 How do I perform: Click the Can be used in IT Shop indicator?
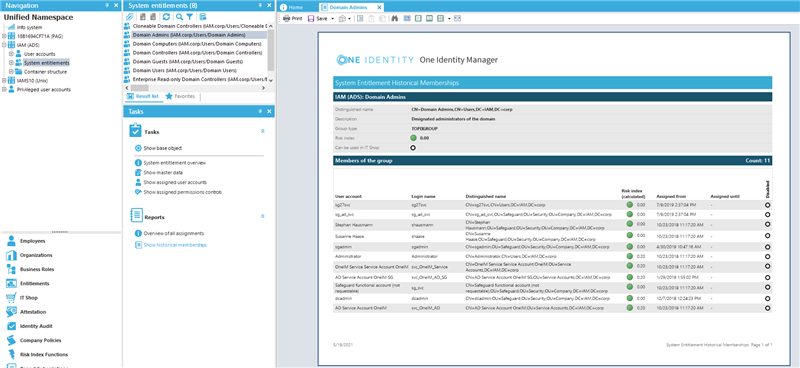(413, 148)
